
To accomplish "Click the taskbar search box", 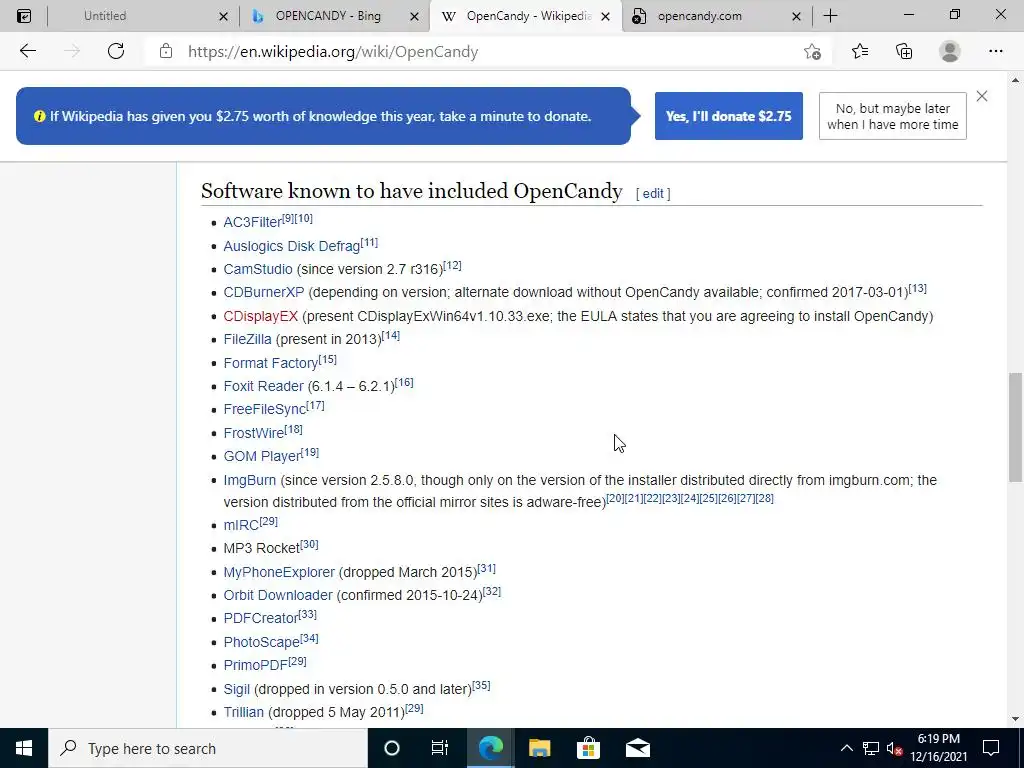I will pos(208,748).
